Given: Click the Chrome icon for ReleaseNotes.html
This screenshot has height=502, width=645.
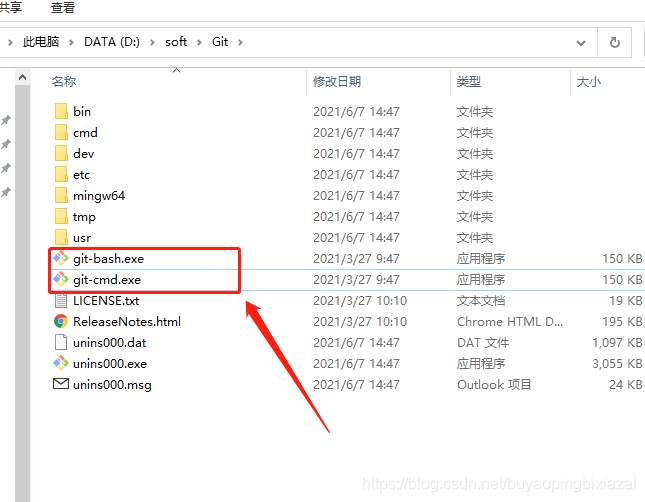Looking at the screenshot, I should (61, 321).
